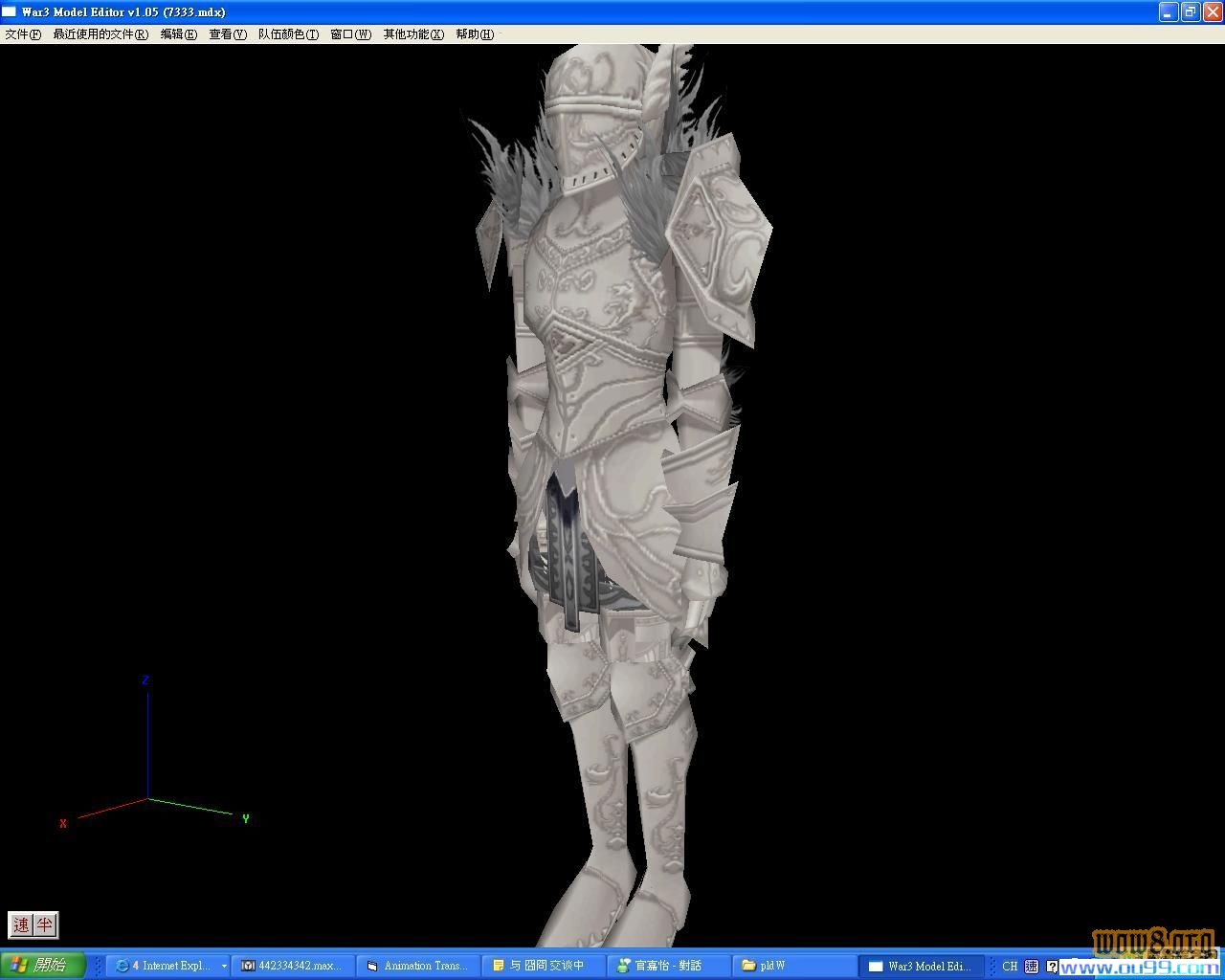Select War3 Model Editor taskbar button

[921, 966]
